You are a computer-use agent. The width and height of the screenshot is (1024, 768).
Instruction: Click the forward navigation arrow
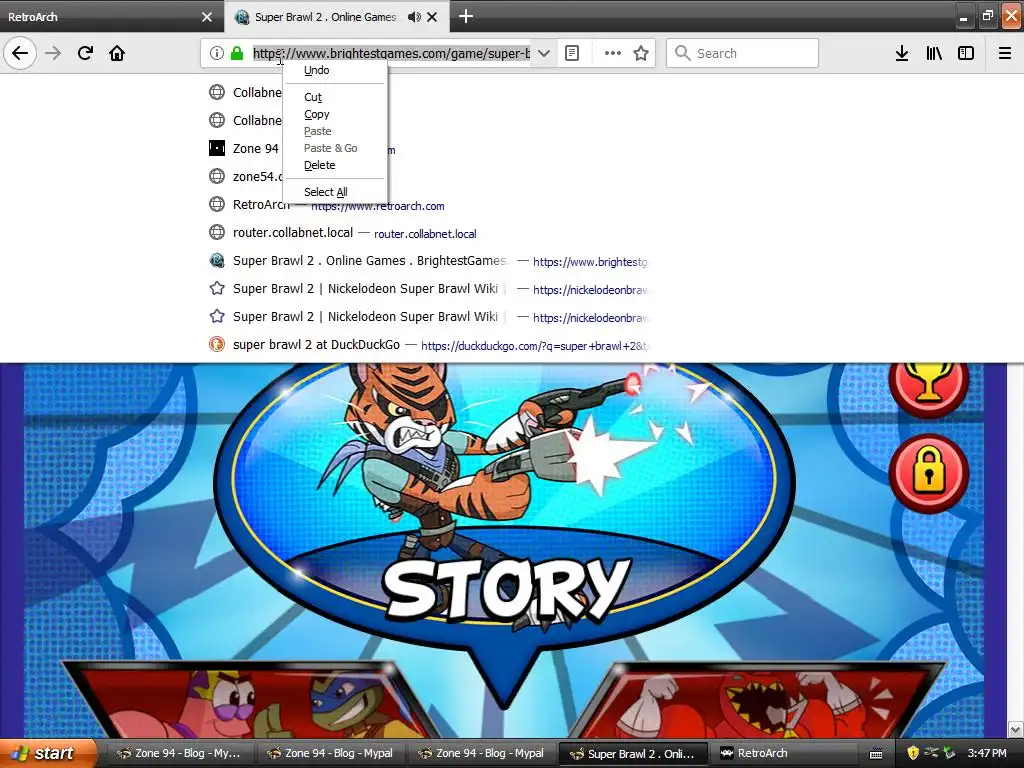[53, 53]
